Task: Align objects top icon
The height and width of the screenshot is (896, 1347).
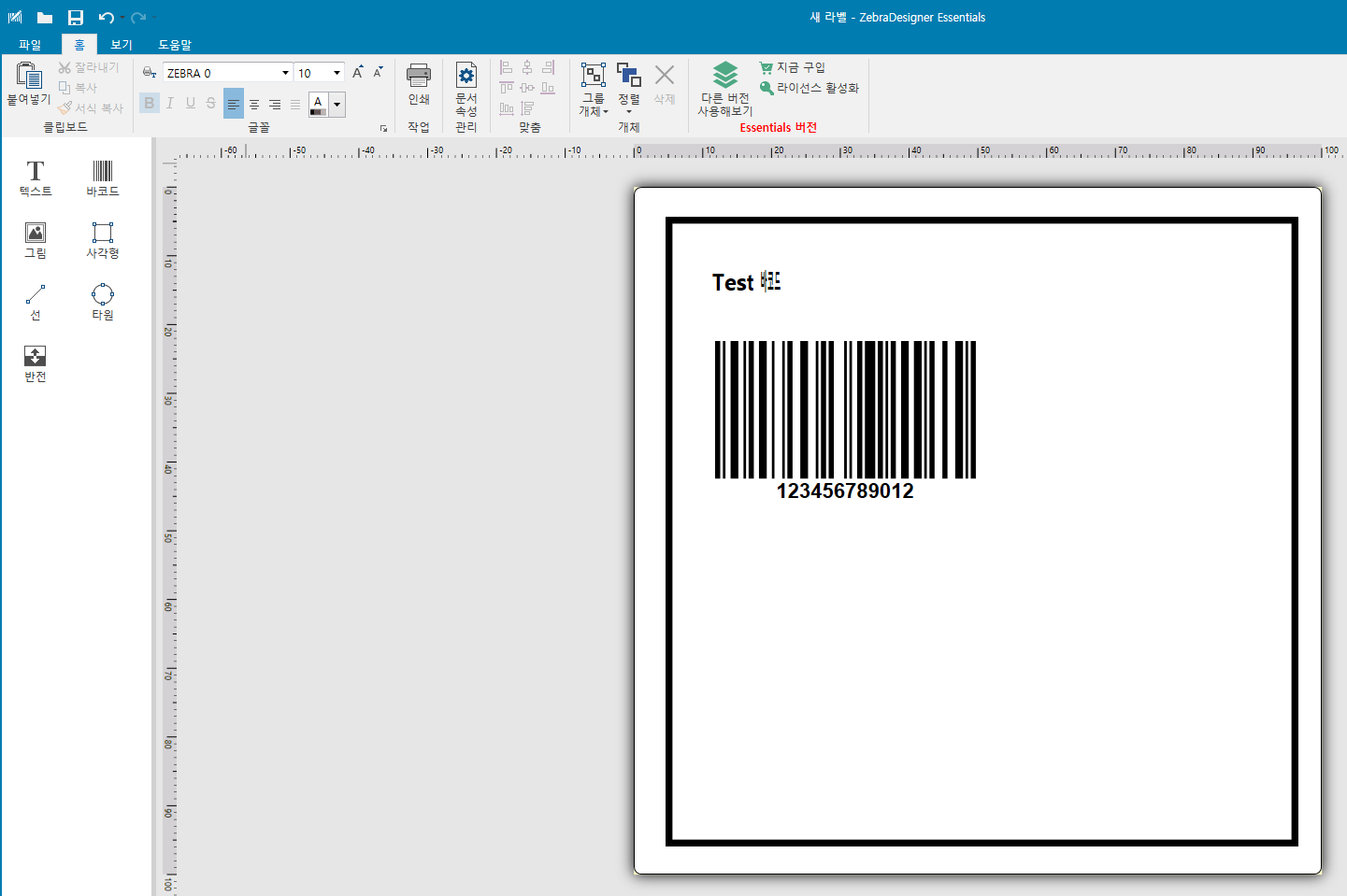Action: pos(507,88)
